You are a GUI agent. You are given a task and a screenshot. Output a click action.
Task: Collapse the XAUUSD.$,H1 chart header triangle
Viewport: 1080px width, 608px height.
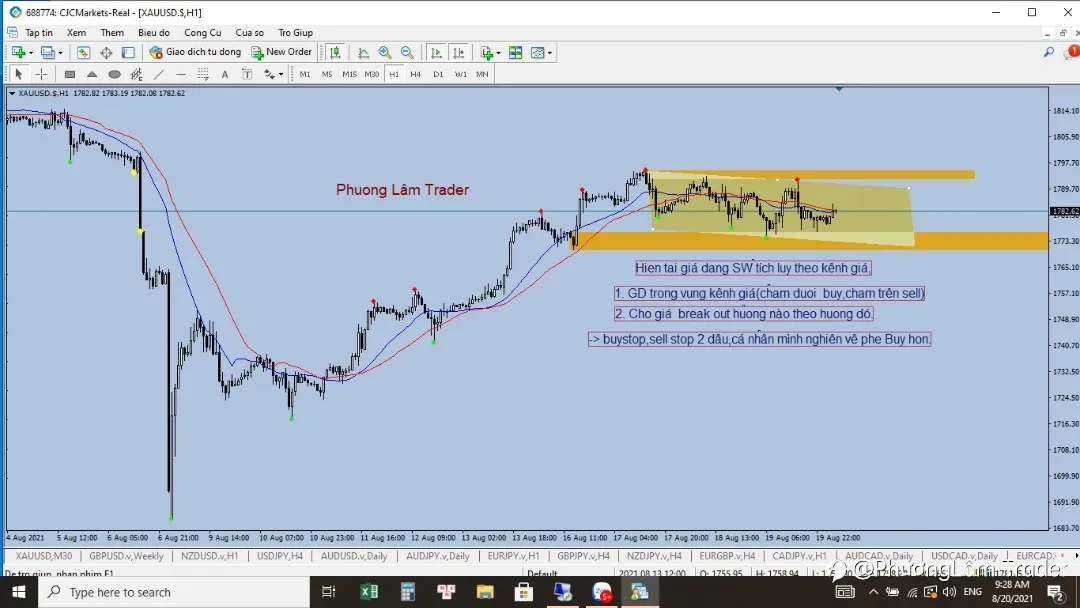[12, 93]
